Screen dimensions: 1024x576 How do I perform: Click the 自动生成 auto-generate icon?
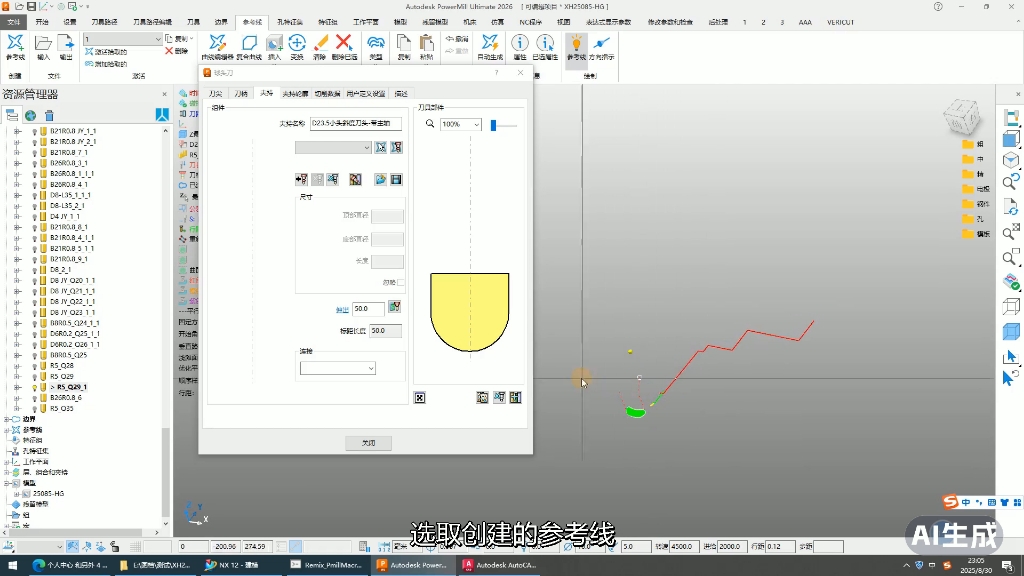490,43
